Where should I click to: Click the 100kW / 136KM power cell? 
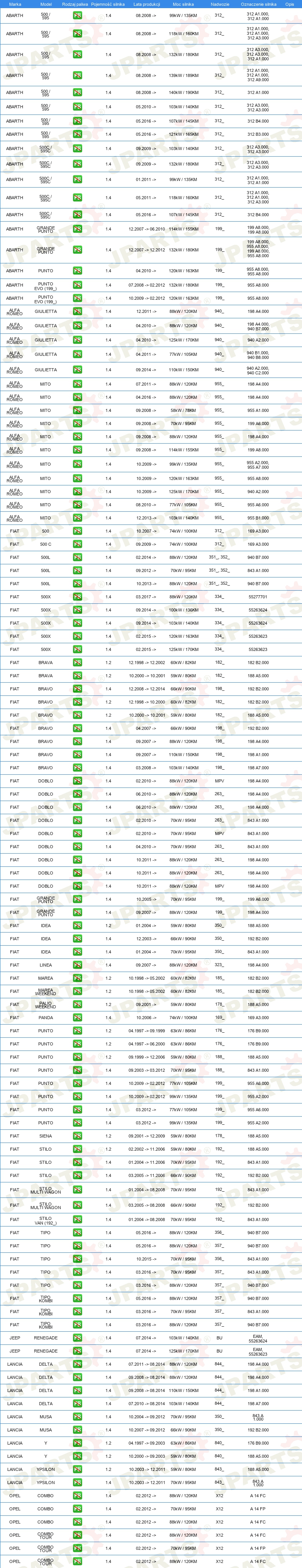(x=183, y=610)
